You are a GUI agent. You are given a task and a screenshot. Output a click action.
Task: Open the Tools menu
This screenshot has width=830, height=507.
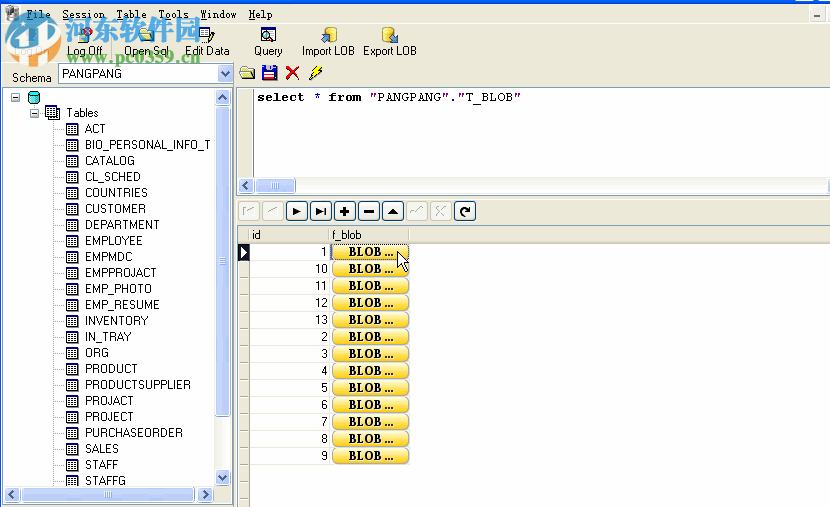click(173, 15)
